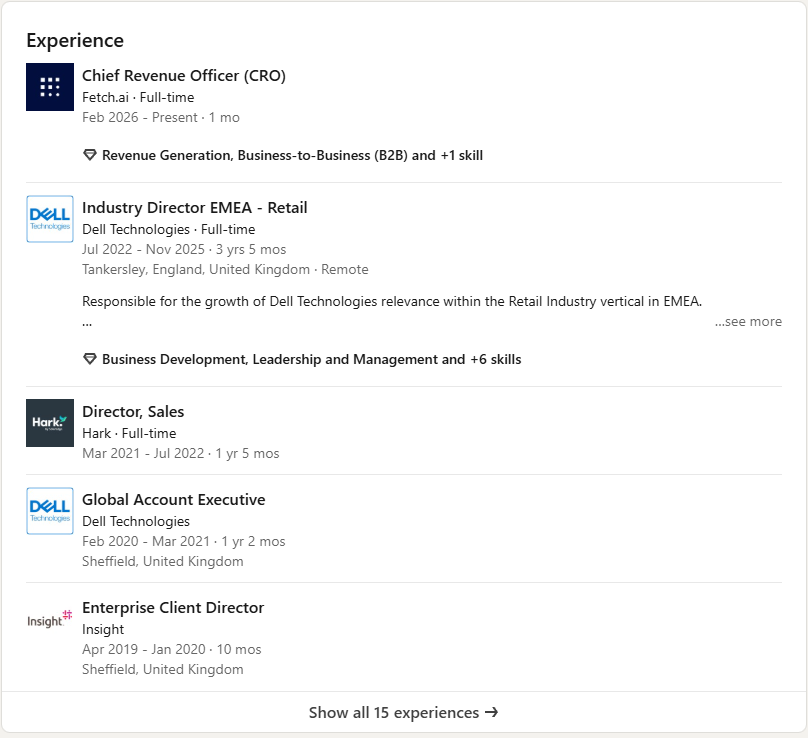Open Dell logo beside Global Account Executive
Viewport: 808px width, 738px height.
(x=50, y=511)
